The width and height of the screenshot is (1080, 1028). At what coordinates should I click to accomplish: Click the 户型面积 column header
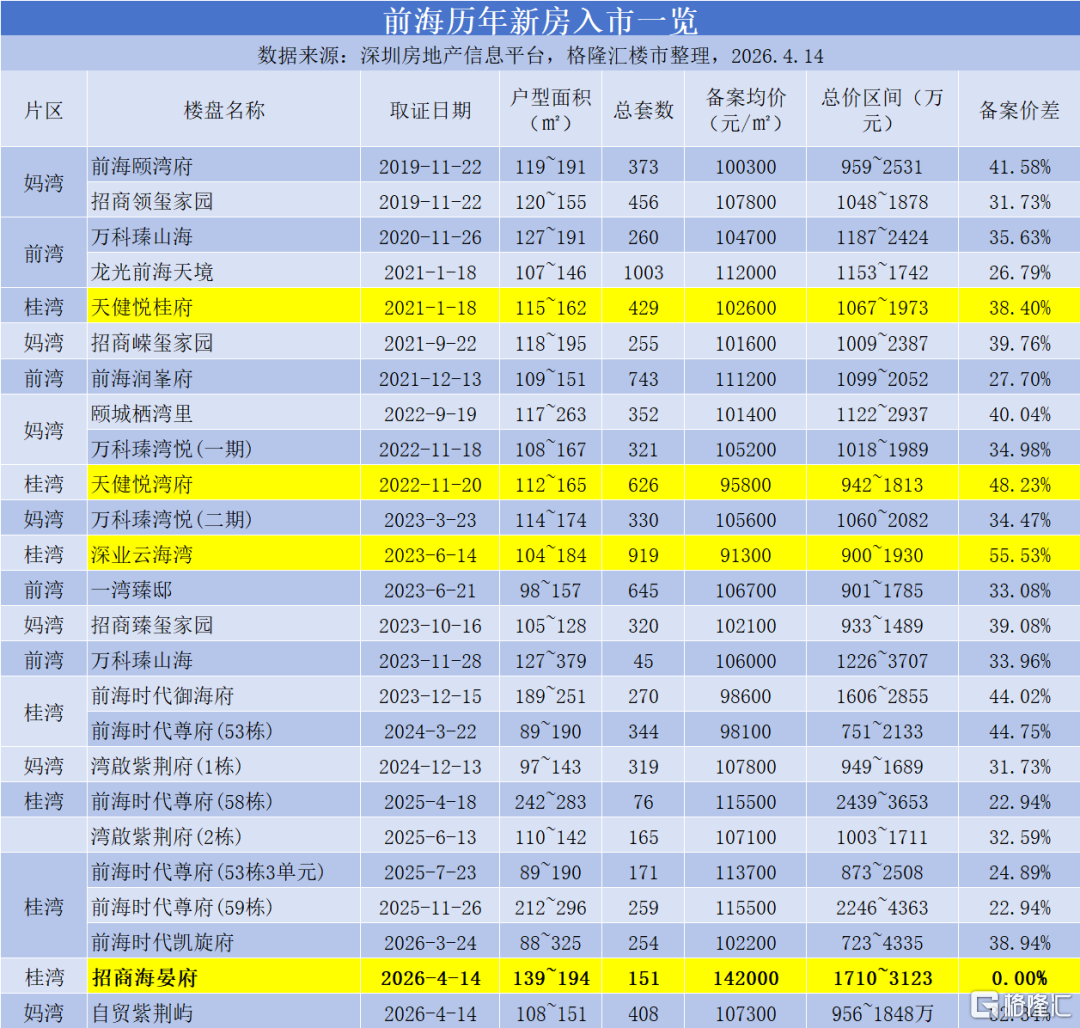pos(550,110)
